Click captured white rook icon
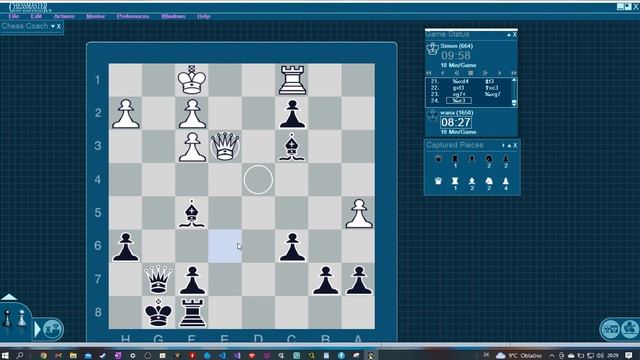The width and height of the screenshot is (640, 360). (455, 181)
